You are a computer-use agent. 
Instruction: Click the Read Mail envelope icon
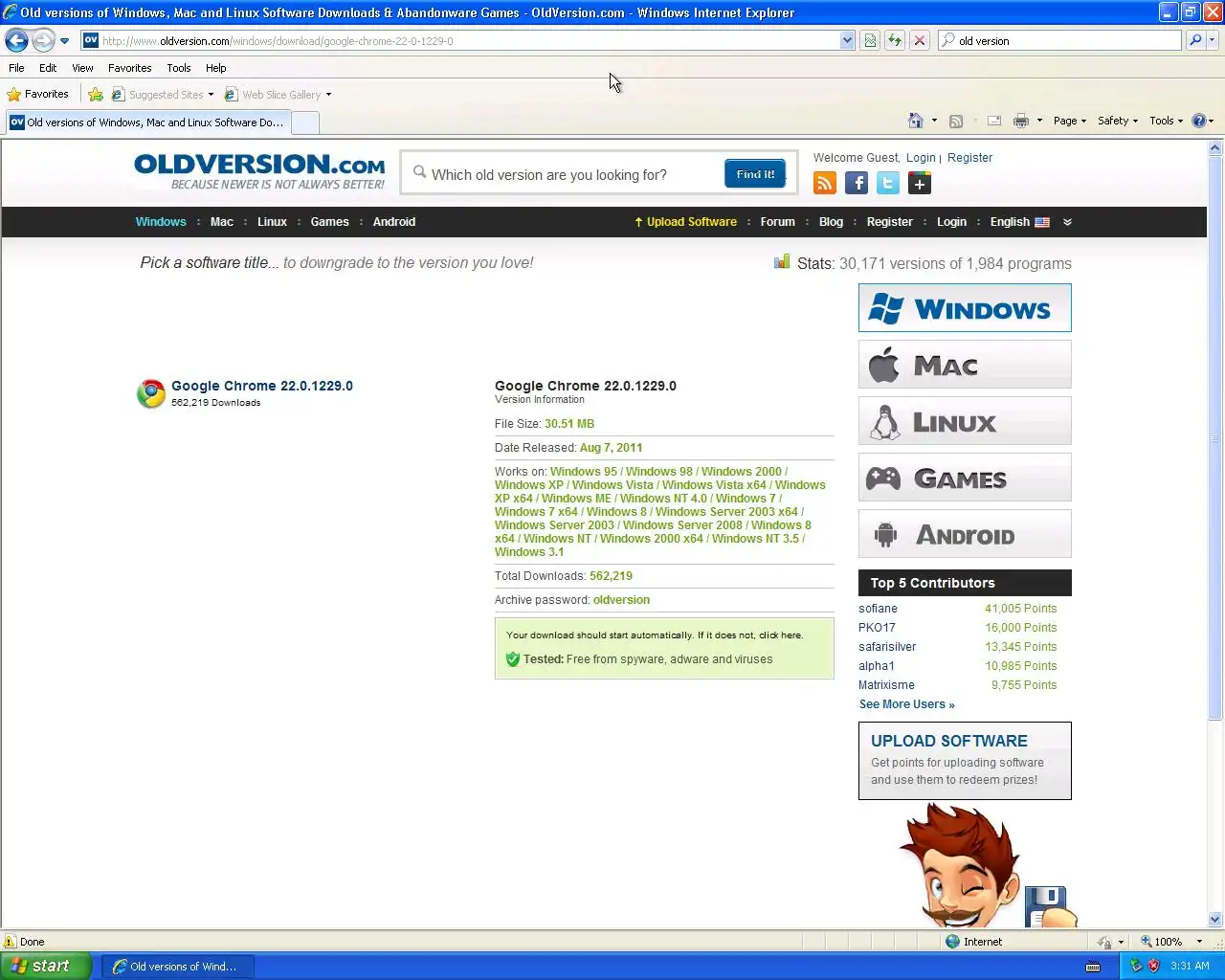pyautogui.click(x=994, y=121)
